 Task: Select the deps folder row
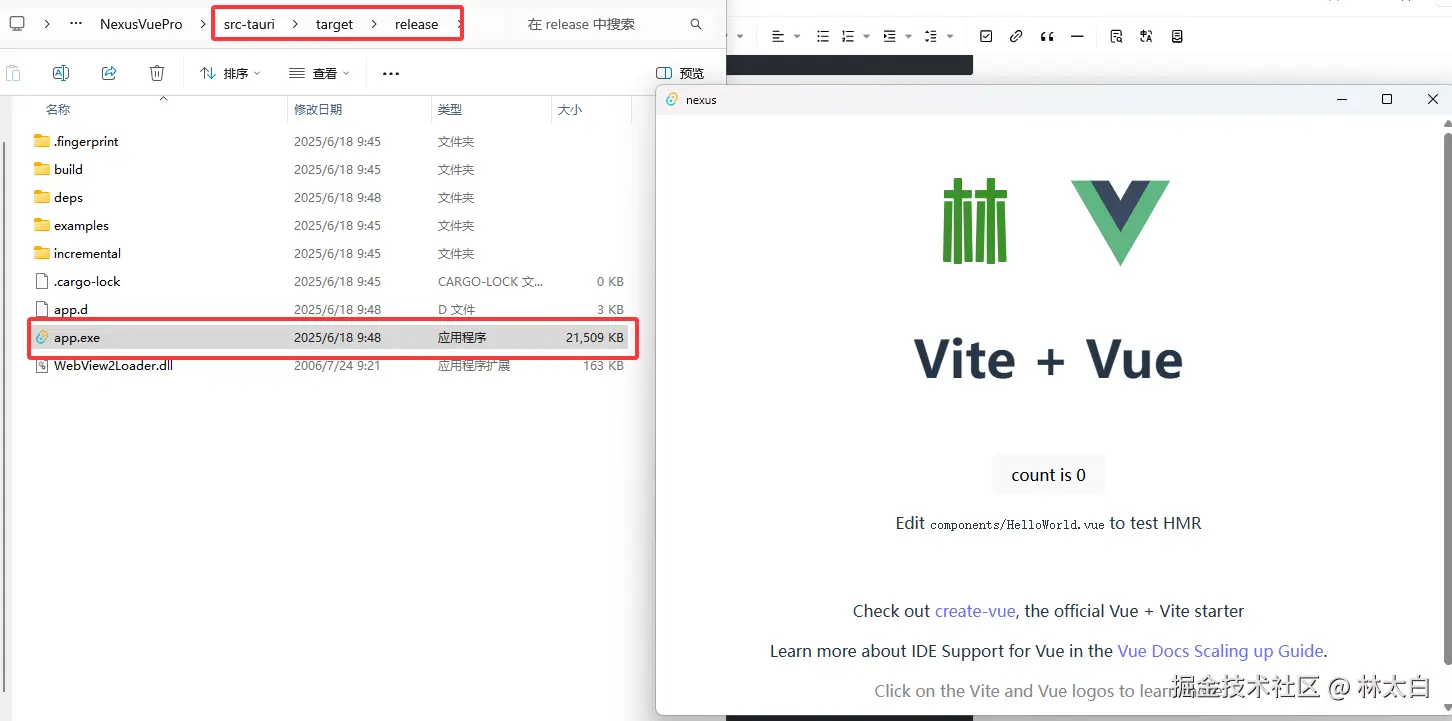[330, 197]
